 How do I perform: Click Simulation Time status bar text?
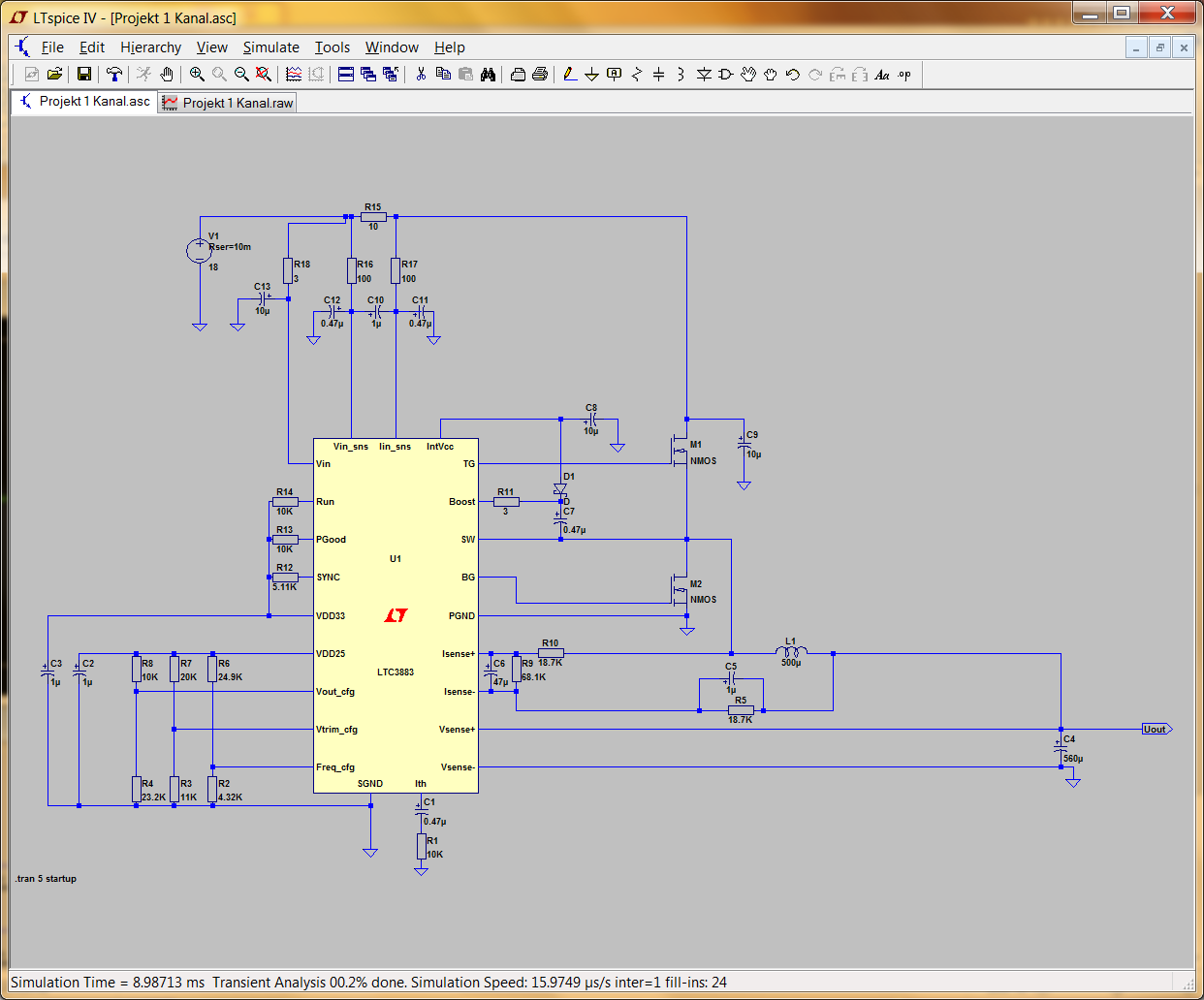pyautogui.click(x=108, y=983)
